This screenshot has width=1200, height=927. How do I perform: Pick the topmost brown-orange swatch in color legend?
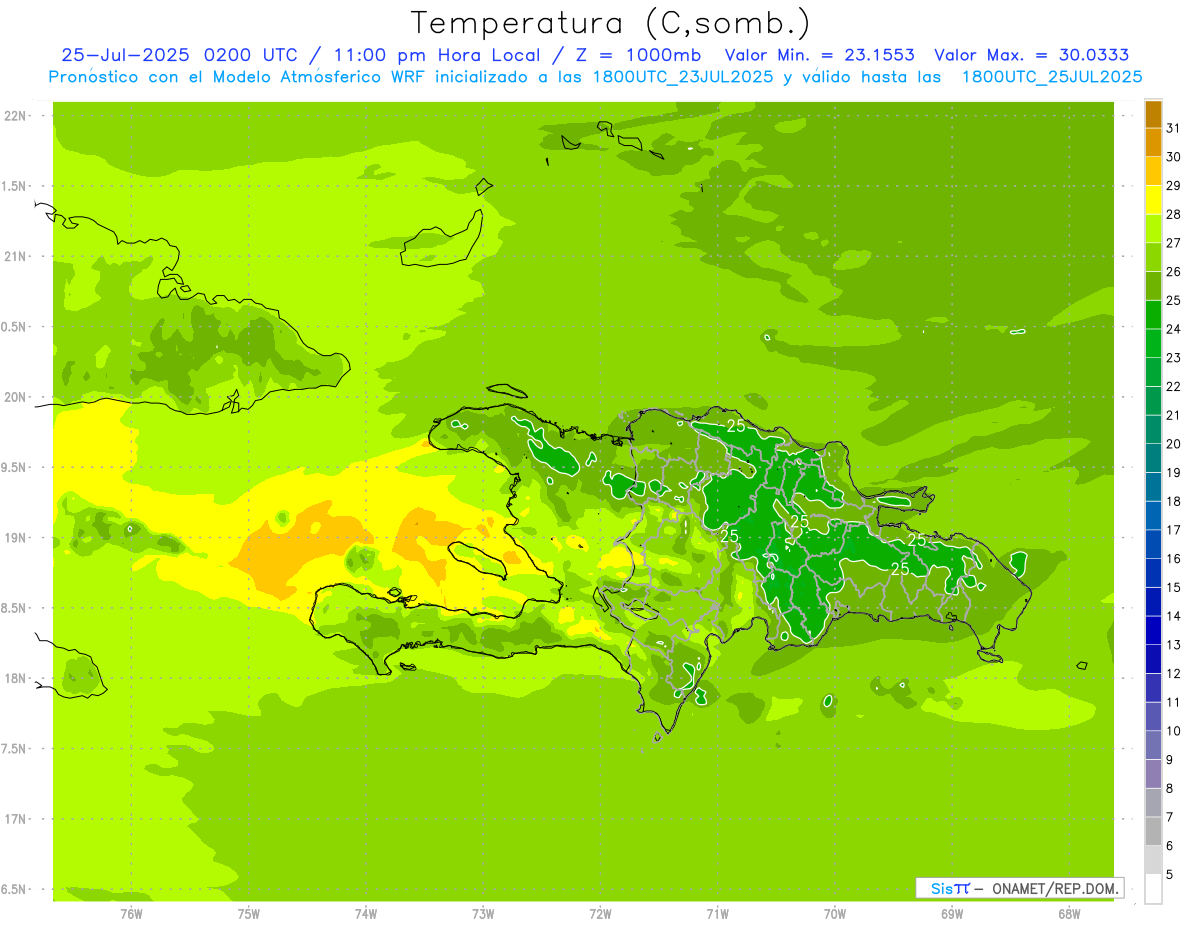[x=1153, y=114]
